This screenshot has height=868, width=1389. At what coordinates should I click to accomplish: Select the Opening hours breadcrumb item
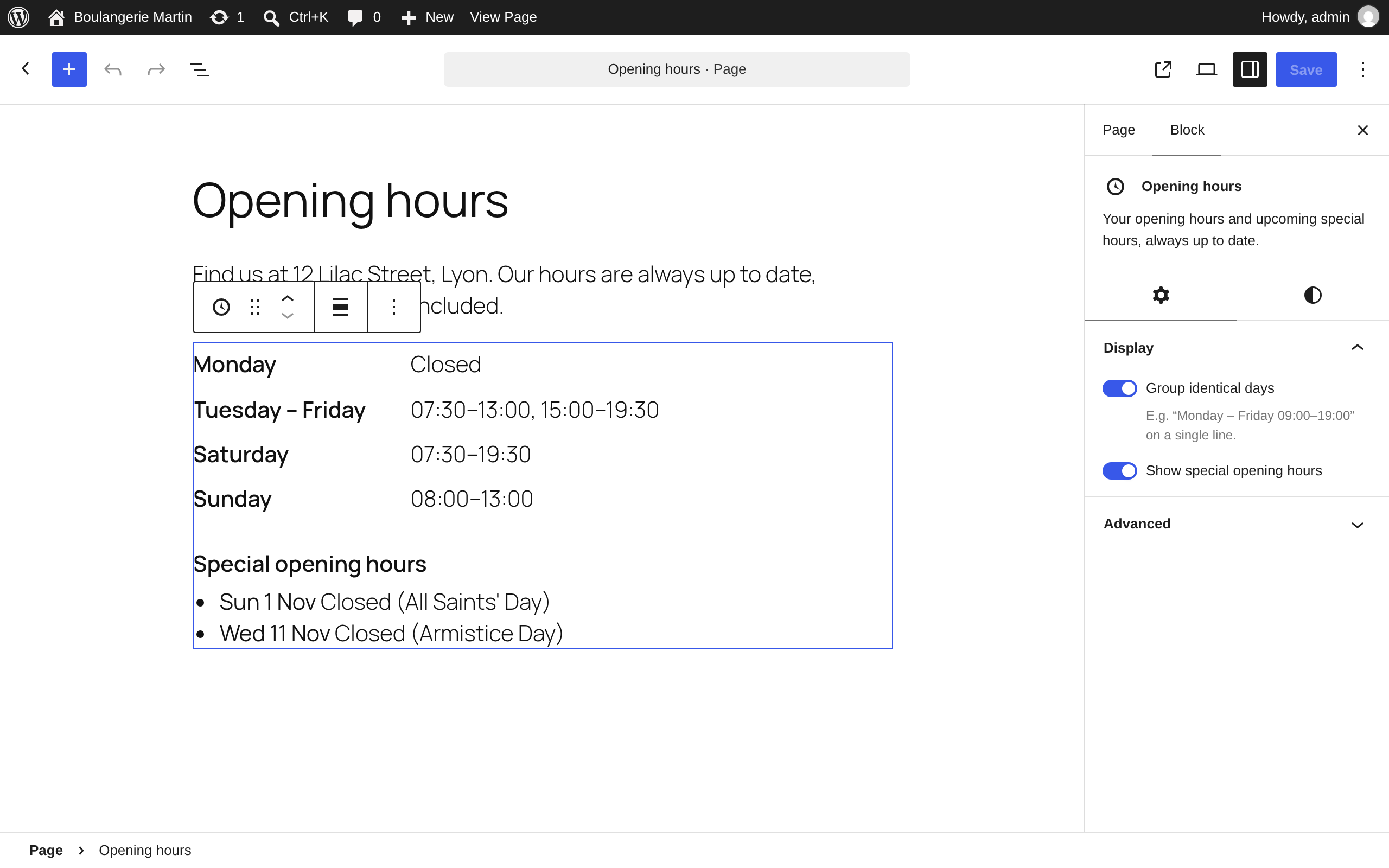pyautogui.click(x=145, y=850)
